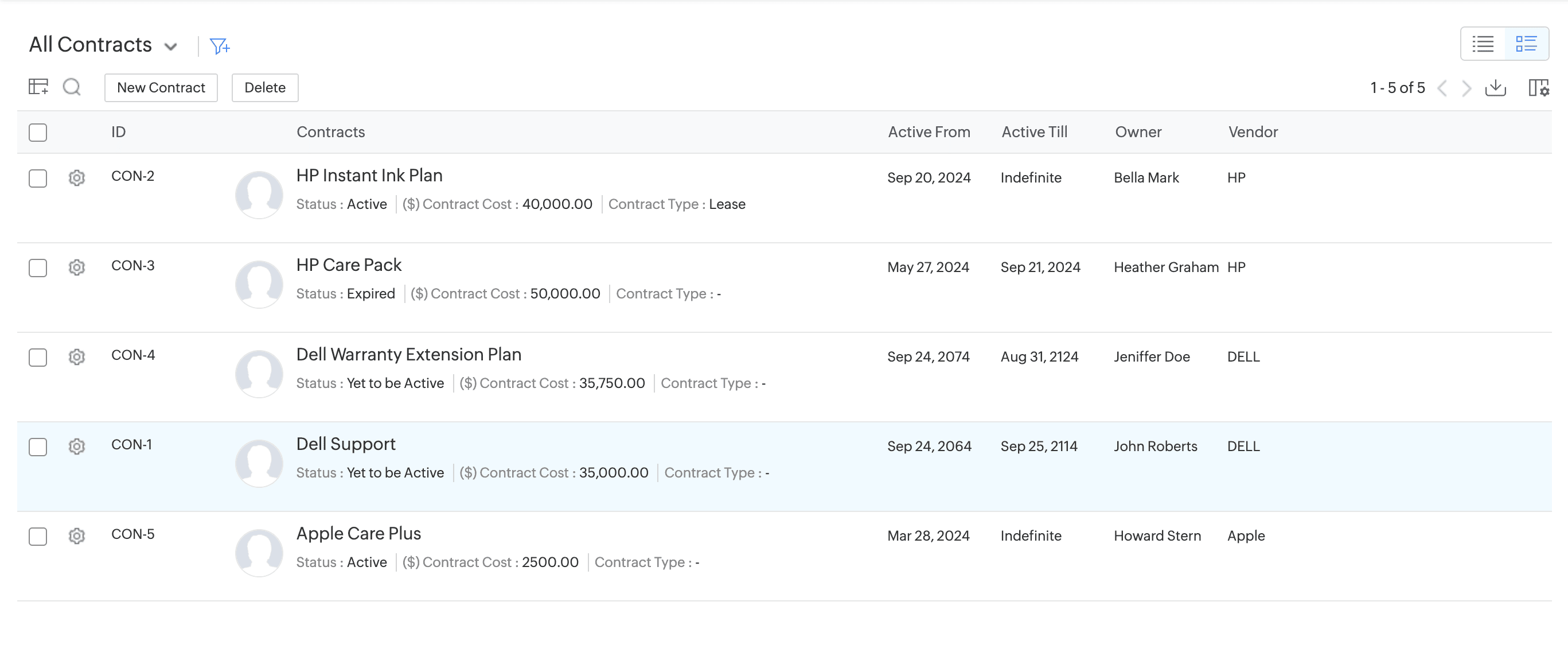The image size is (1568, 660).
Task: Open the column chooser settings icon
Action: coord(1538,88)
